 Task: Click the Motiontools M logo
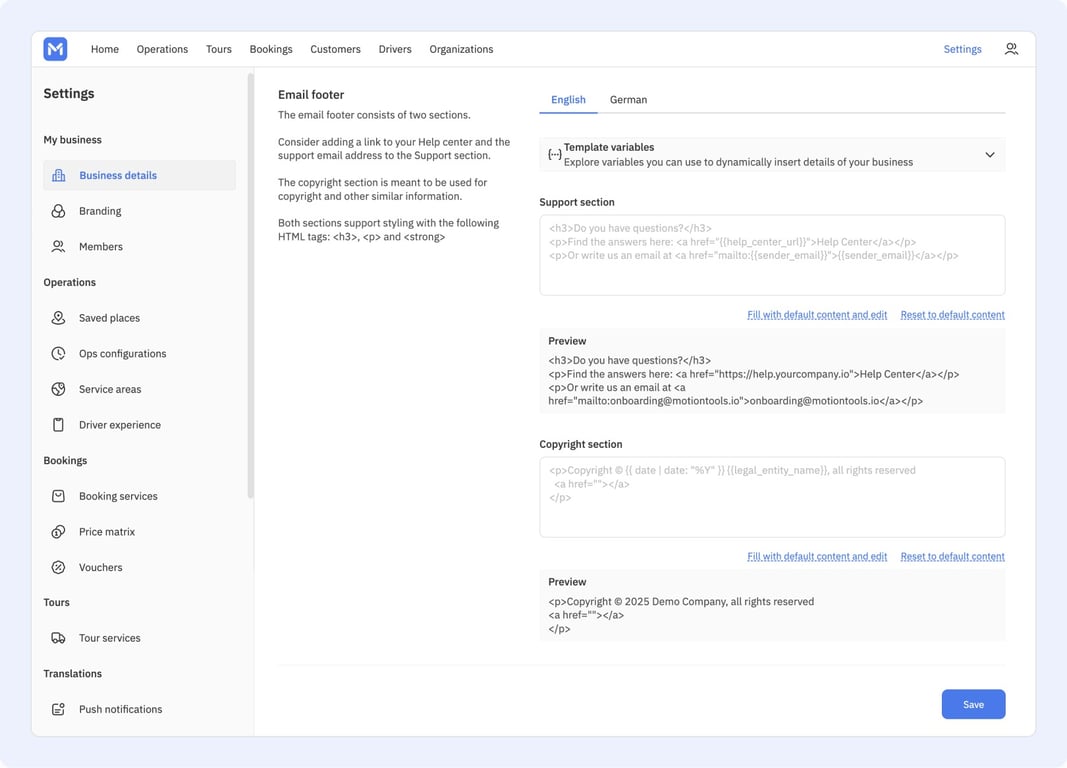pos(55,49)
